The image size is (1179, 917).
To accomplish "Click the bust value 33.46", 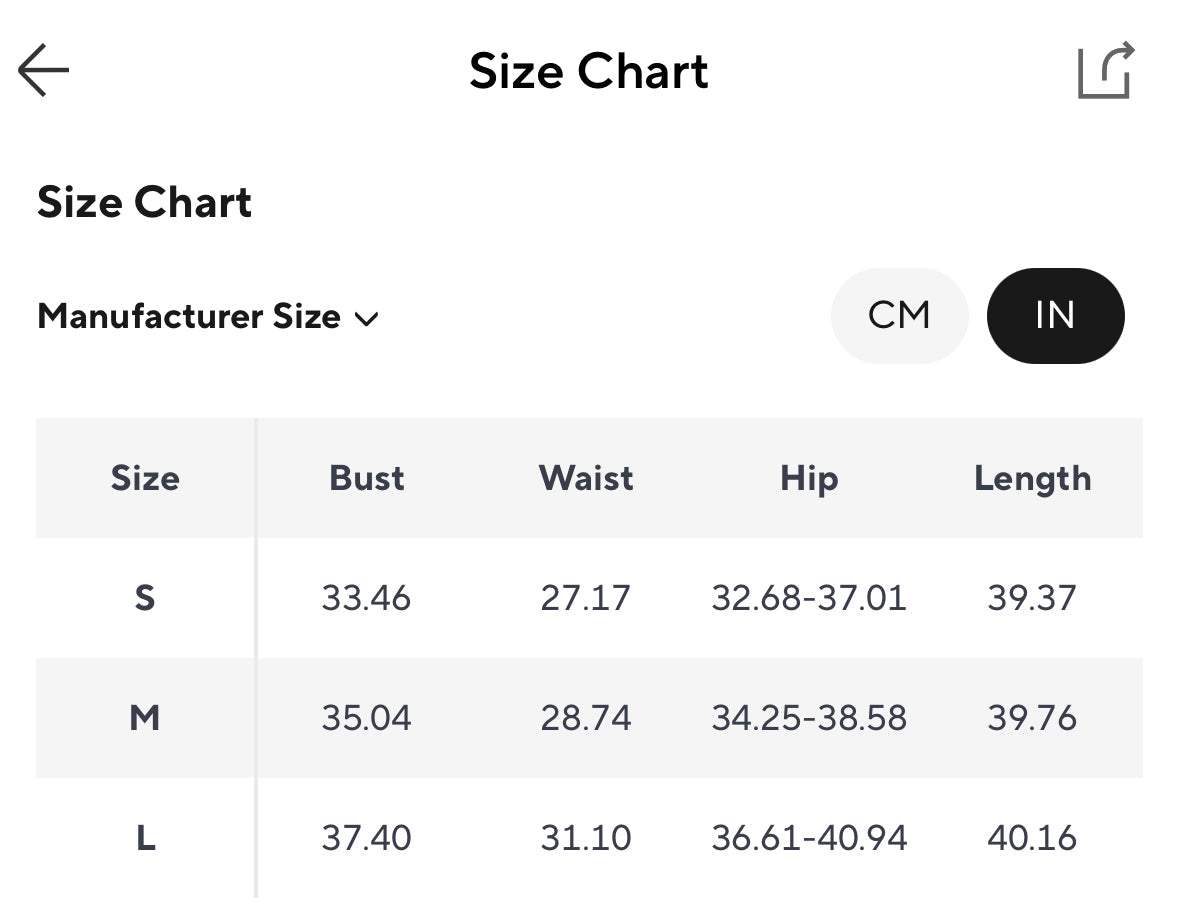I will (366, 598).
